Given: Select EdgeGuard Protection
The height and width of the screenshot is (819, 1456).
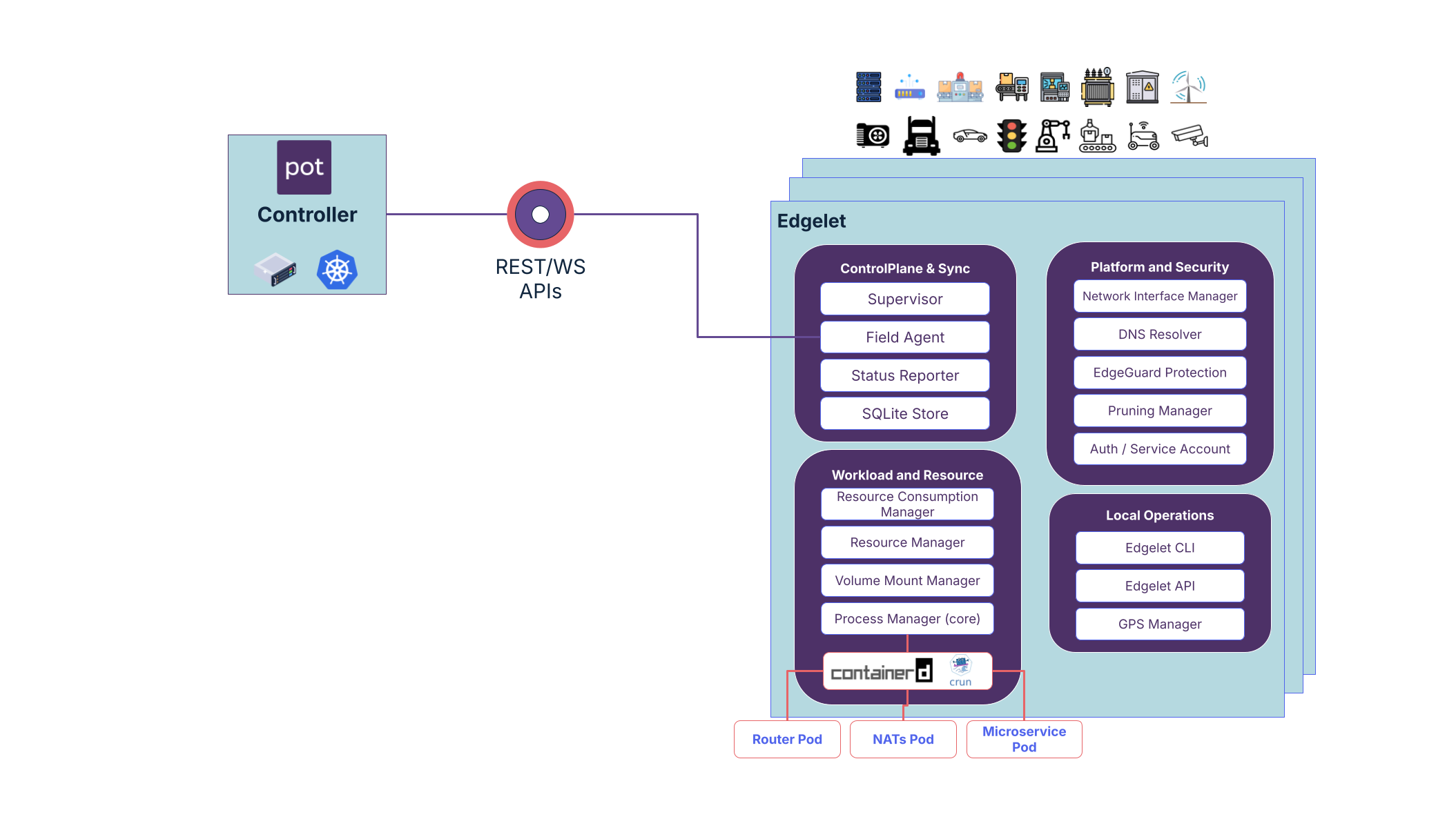Looking at the screenshot, I should 1160,373.
